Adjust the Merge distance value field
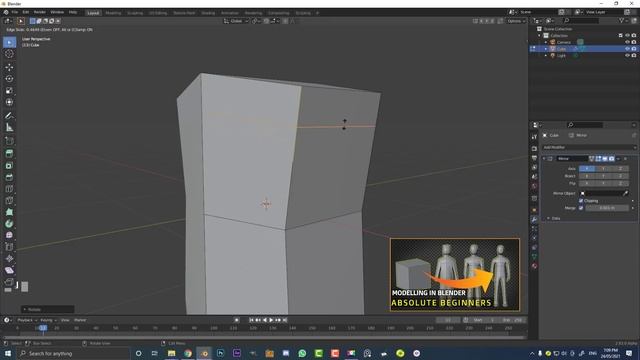640x360 pixels. coord(607,208)
